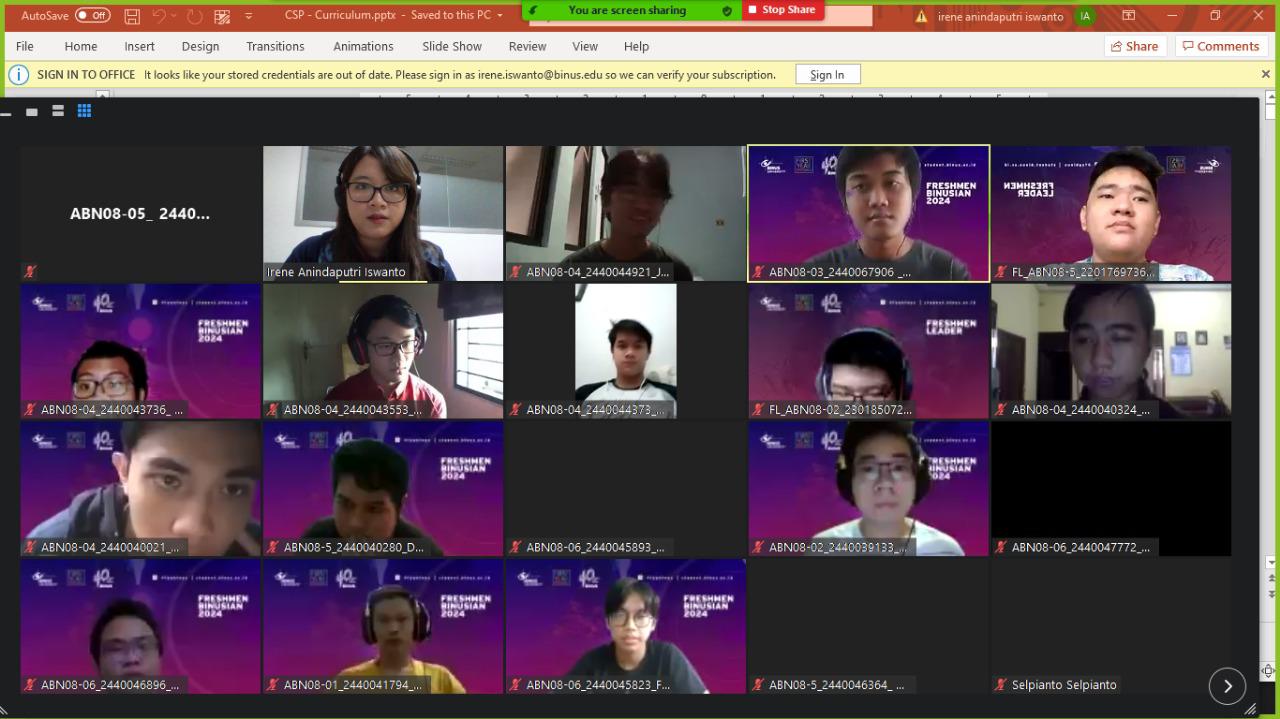This screenshot has height=719, width=1280.
Task: Go to next page of participants
Action: pyautogui.click(x=1227, y=686)
